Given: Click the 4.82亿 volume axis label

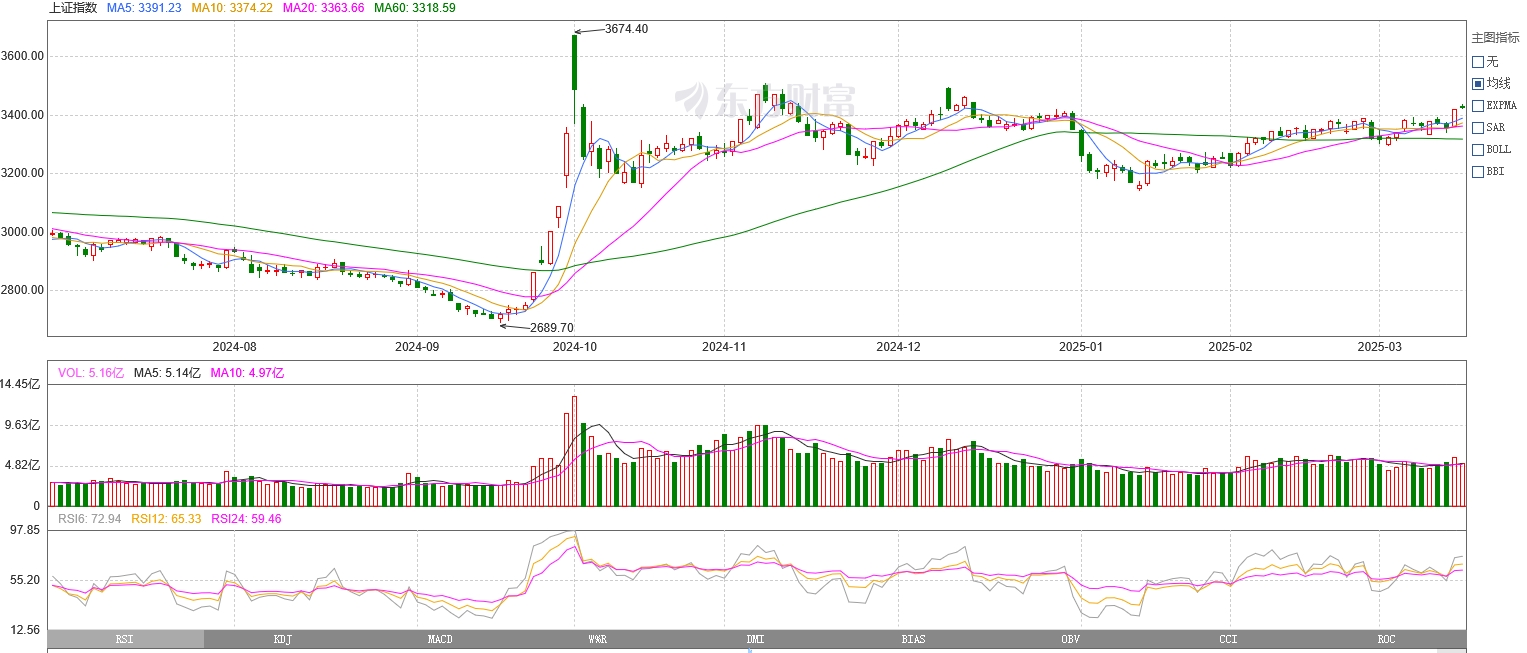Looking at the screenshot, I should [x=24, y=466].
